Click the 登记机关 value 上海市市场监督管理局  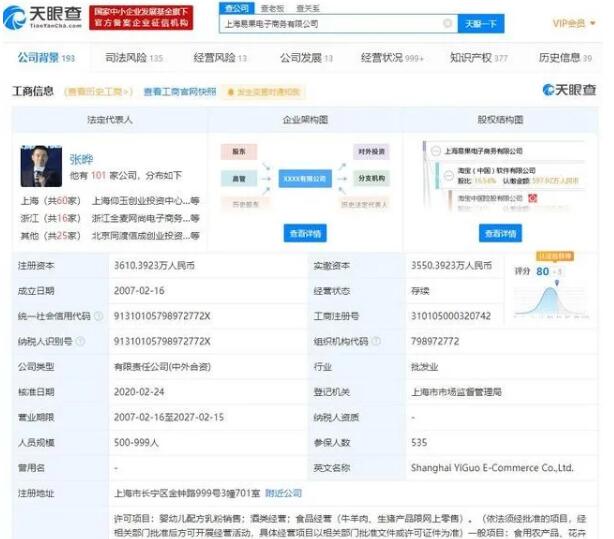(x=457, y=392)
